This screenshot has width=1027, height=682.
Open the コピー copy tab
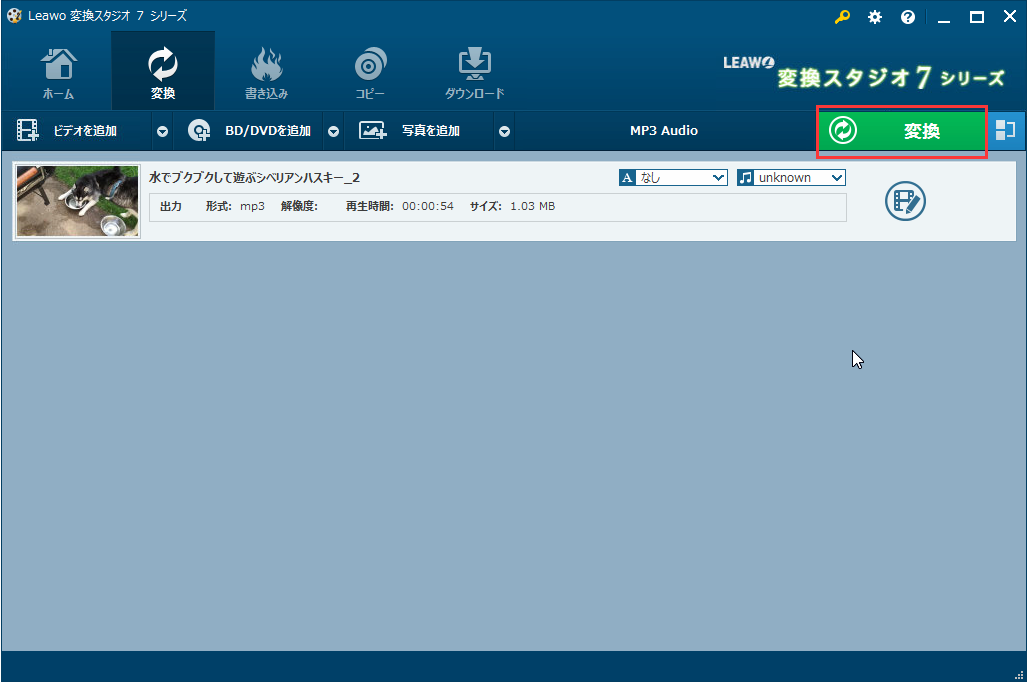pyautogui.click(x=370, y=73)
